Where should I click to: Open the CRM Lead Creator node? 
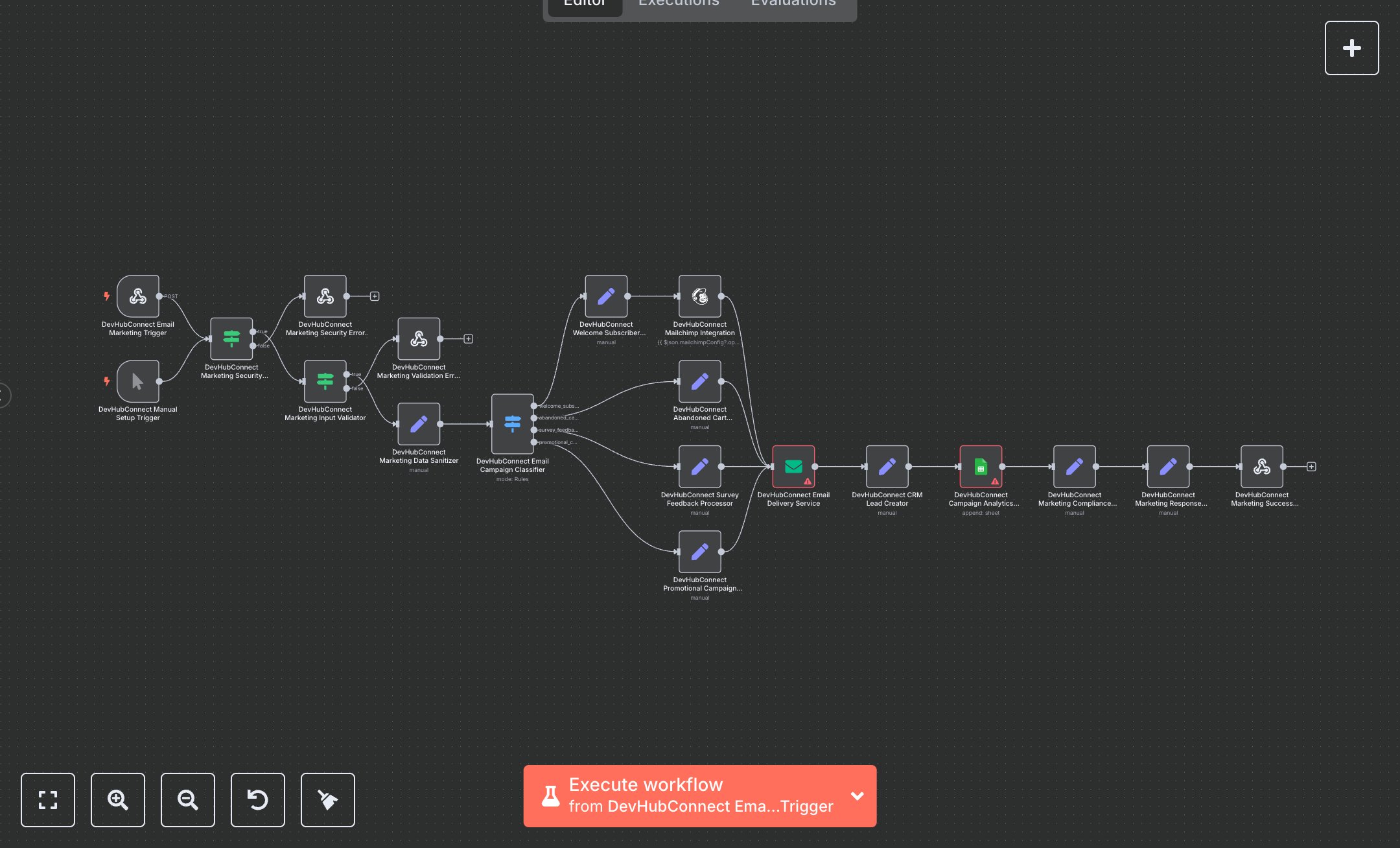tap(887, 466)
